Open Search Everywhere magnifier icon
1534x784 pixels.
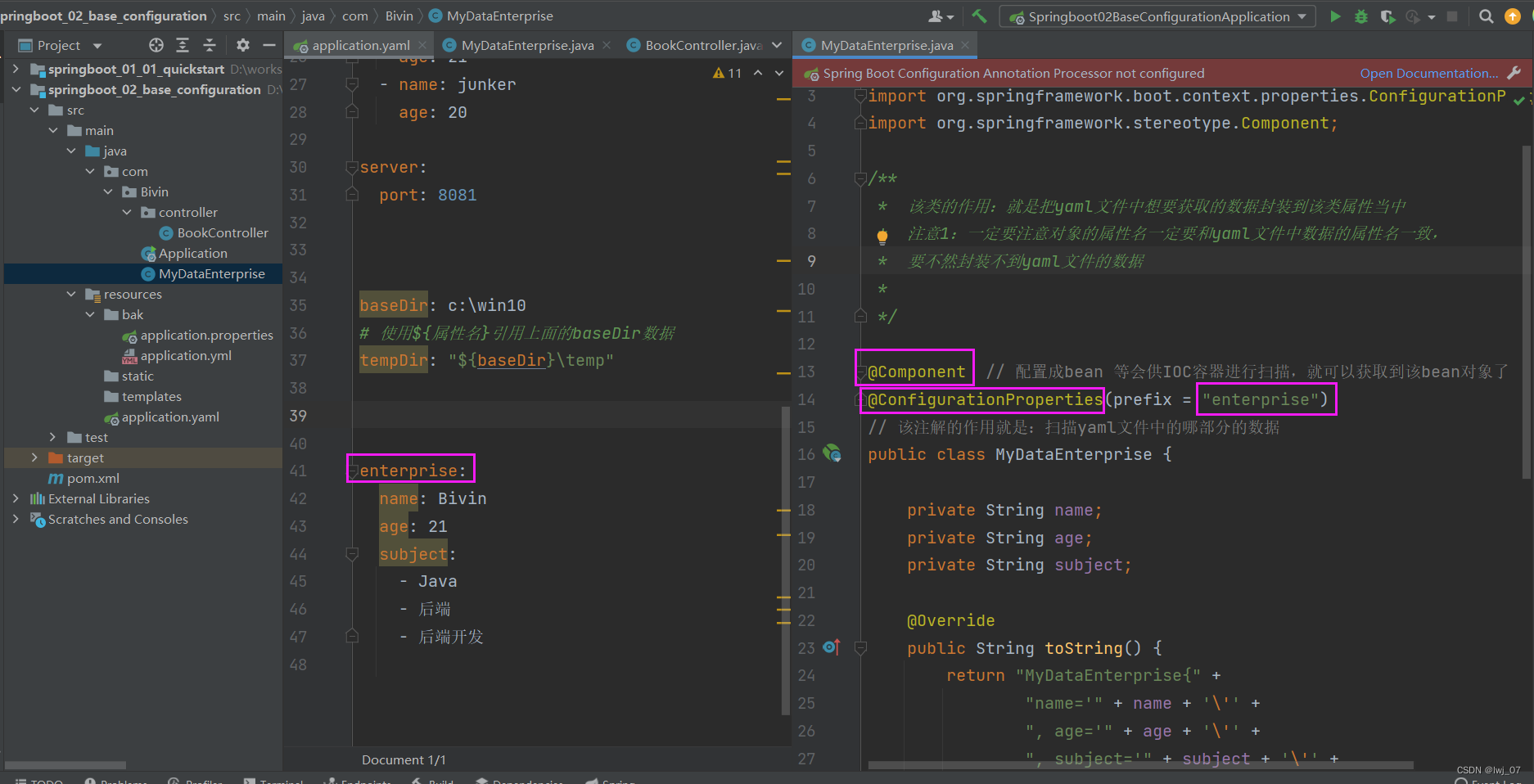pyautogui.click(x=1486, y=16)
